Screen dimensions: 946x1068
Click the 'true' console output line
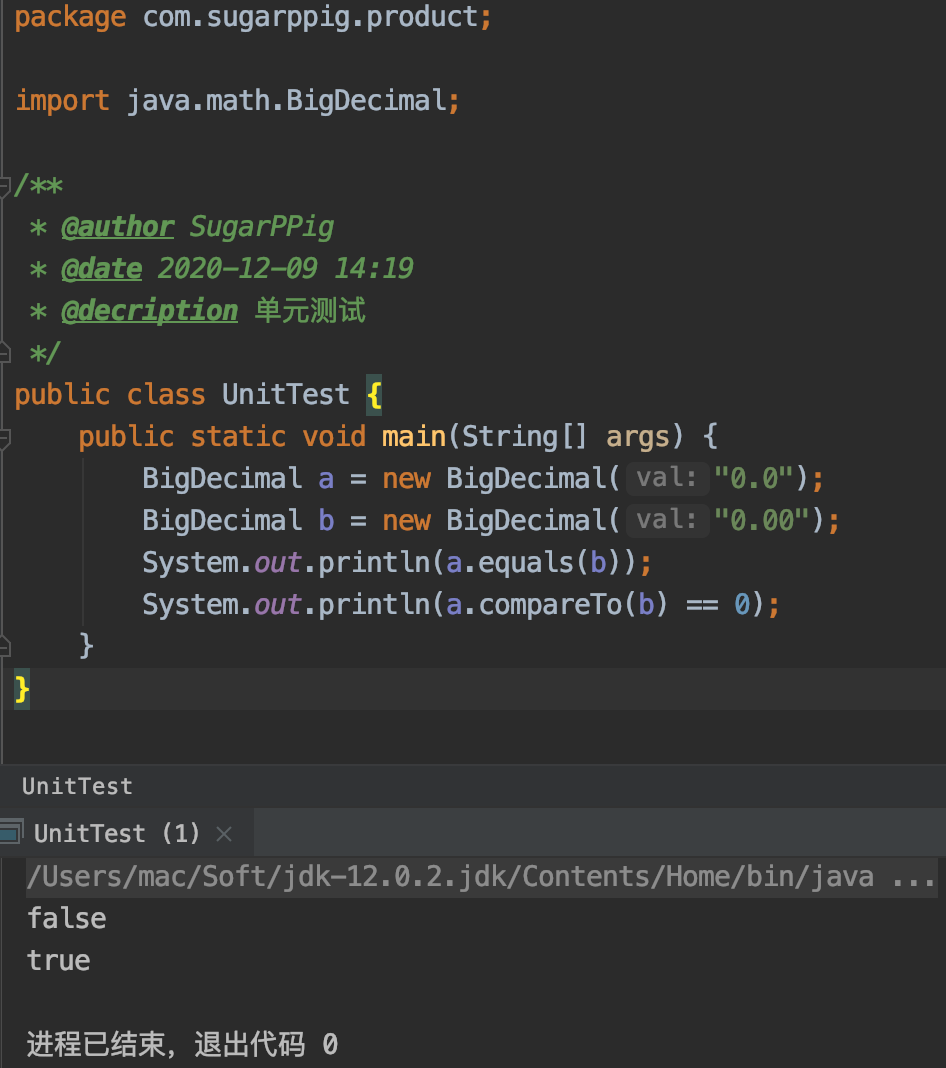coord(59,961)
